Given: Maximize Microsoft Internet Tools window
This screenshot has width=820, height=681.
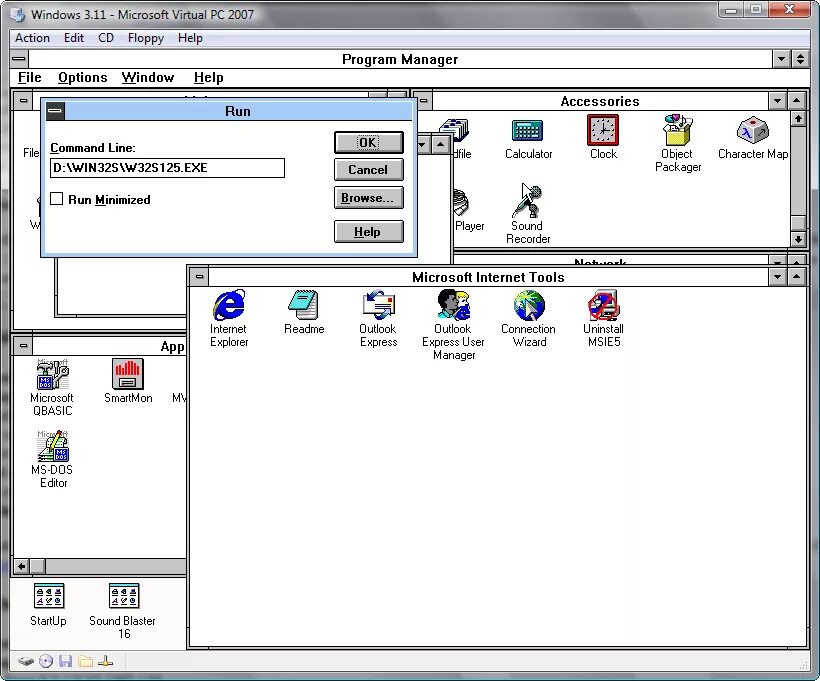Looking at the screenshot, I should coord(796,277).
